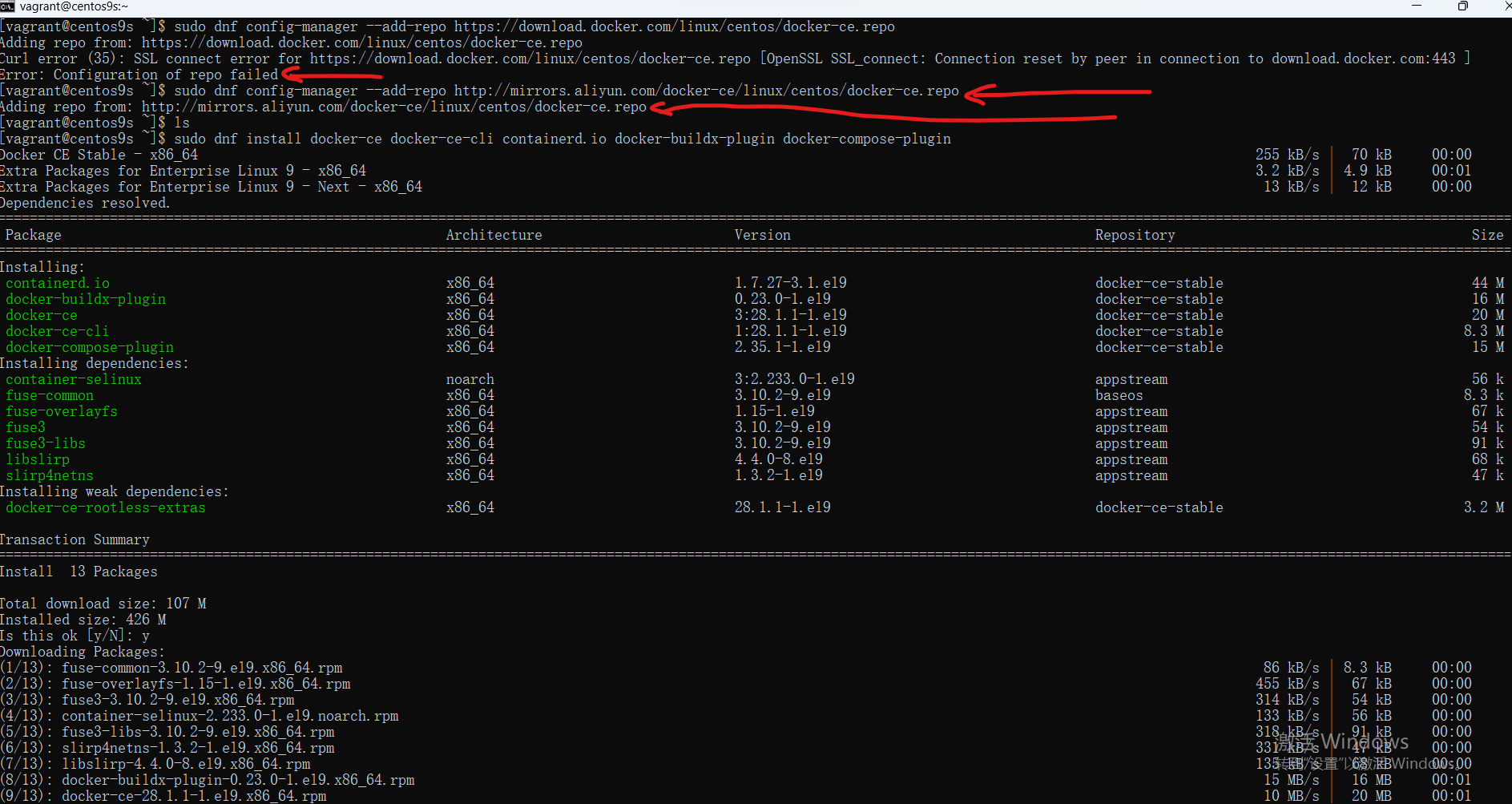Click the terminal application icon in title bar
Viewport: 1512px width, 804px height.
coord(9,6)
